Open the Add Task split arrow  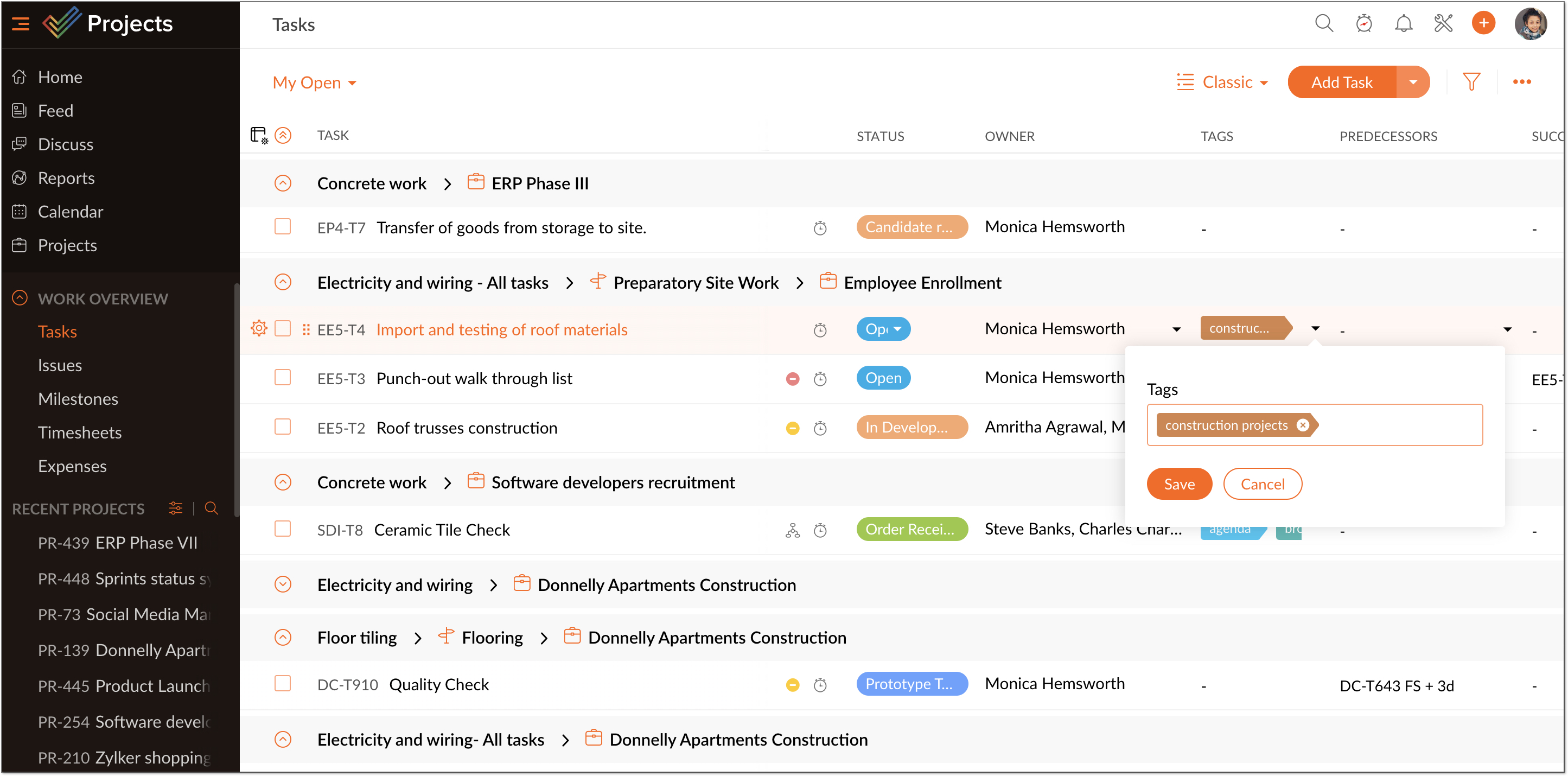1413,82
